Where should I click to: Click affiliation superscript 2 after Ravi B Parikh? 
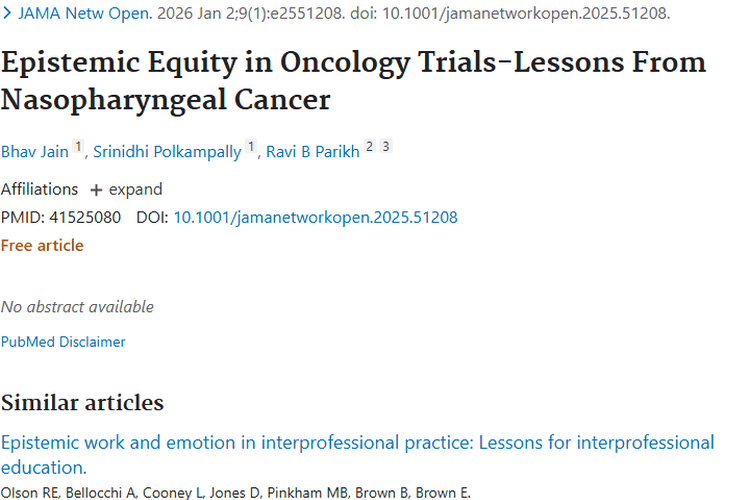[x=368, y=147]
